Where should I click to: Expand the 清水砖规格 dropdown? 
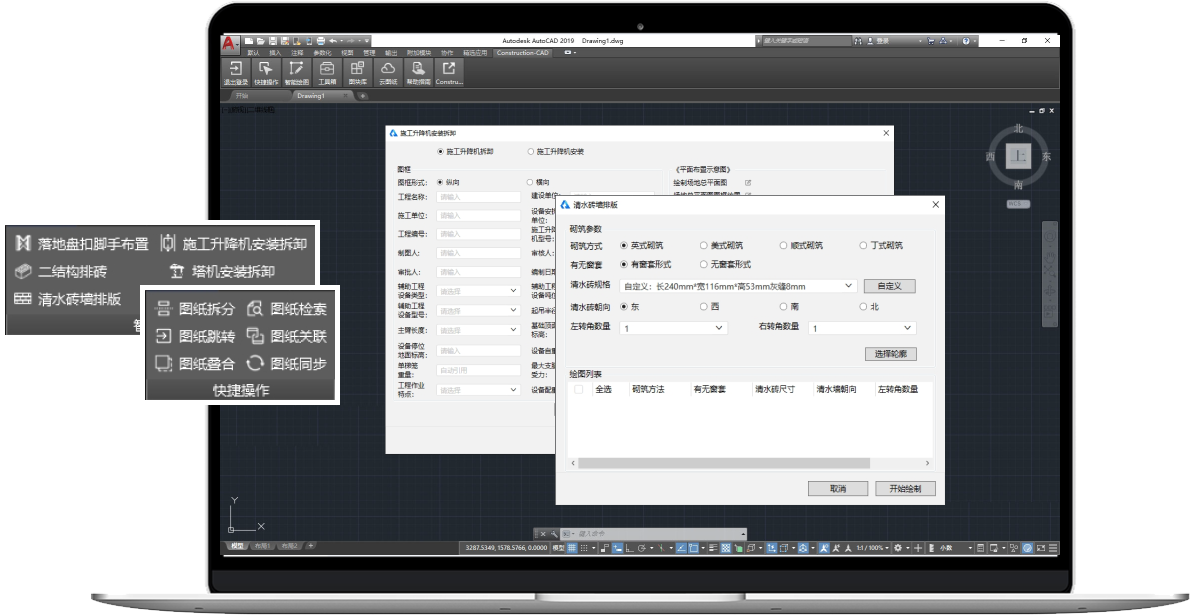[849, 286]
